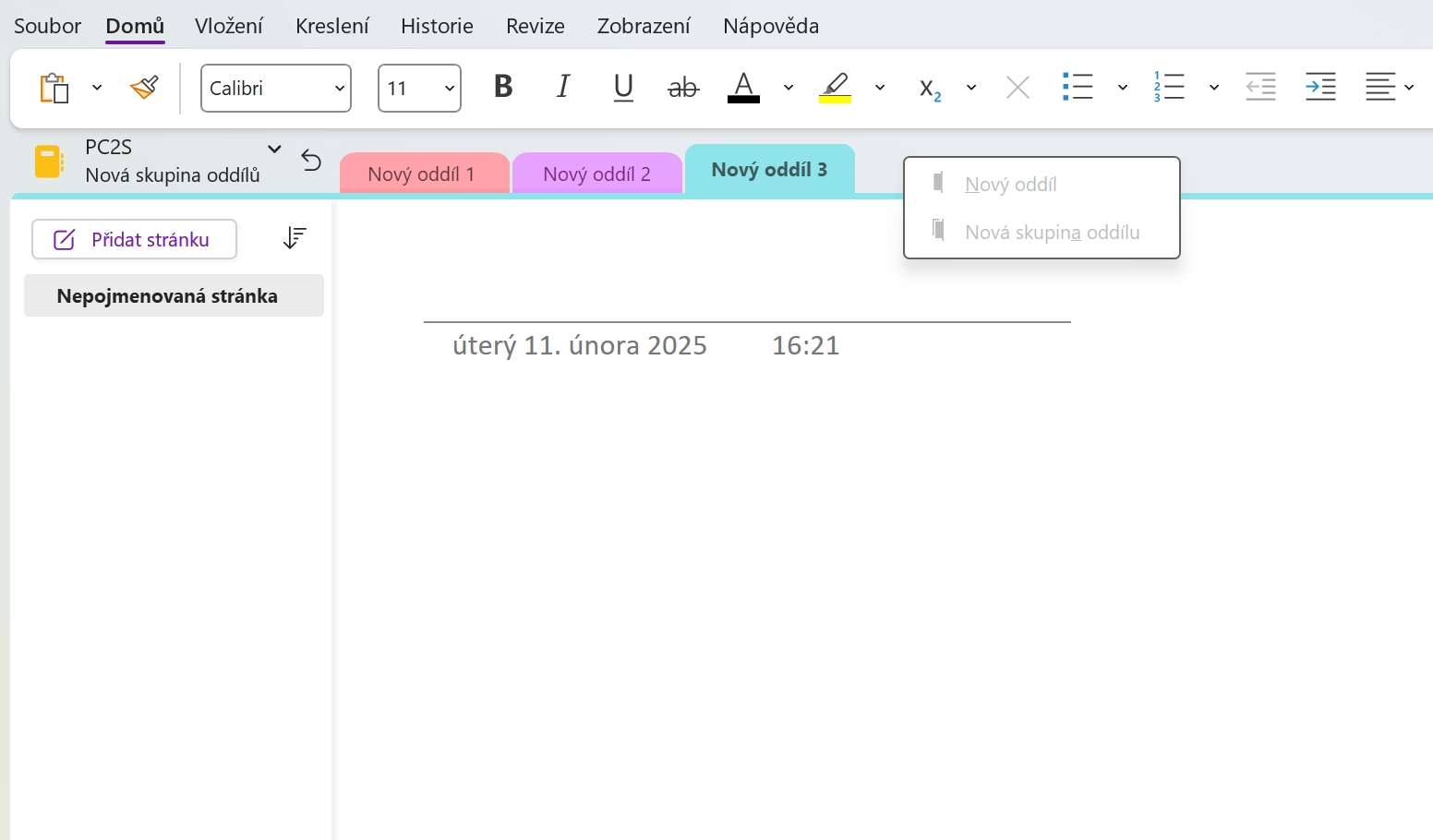Viewport: 1433px width, 840px height.
Task: Expand numbered list style arrow
Action: point(1214,88)
